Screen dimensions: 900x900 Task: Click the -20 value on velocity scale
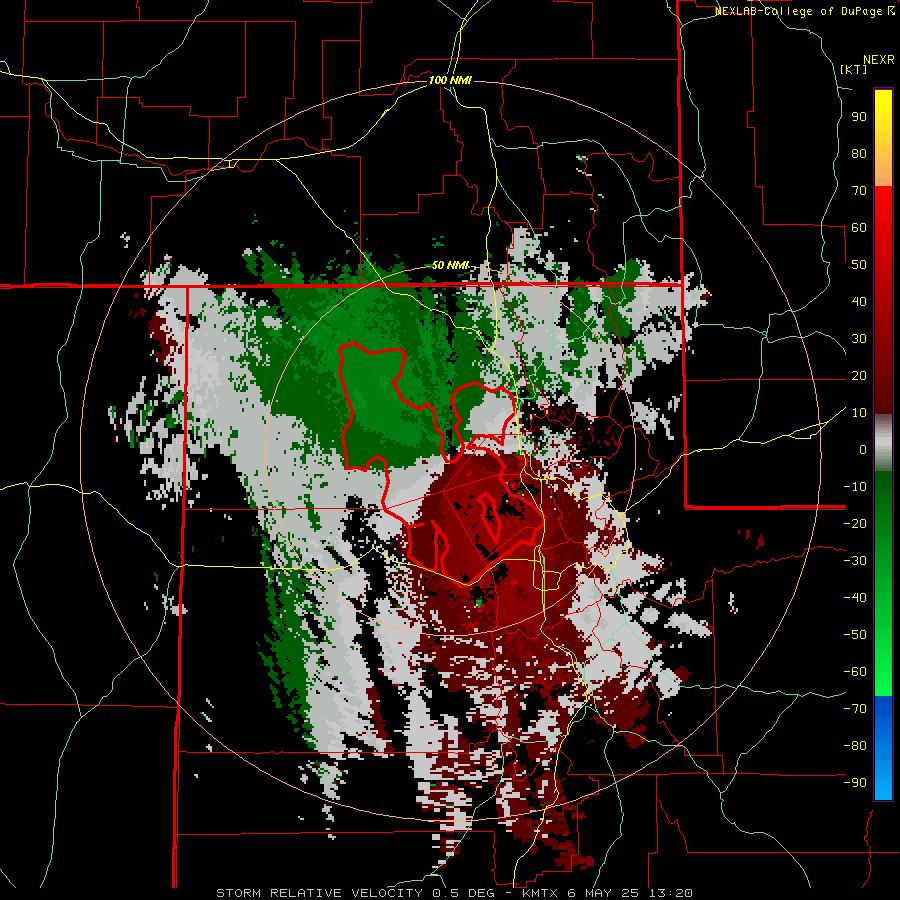[855, 524]
